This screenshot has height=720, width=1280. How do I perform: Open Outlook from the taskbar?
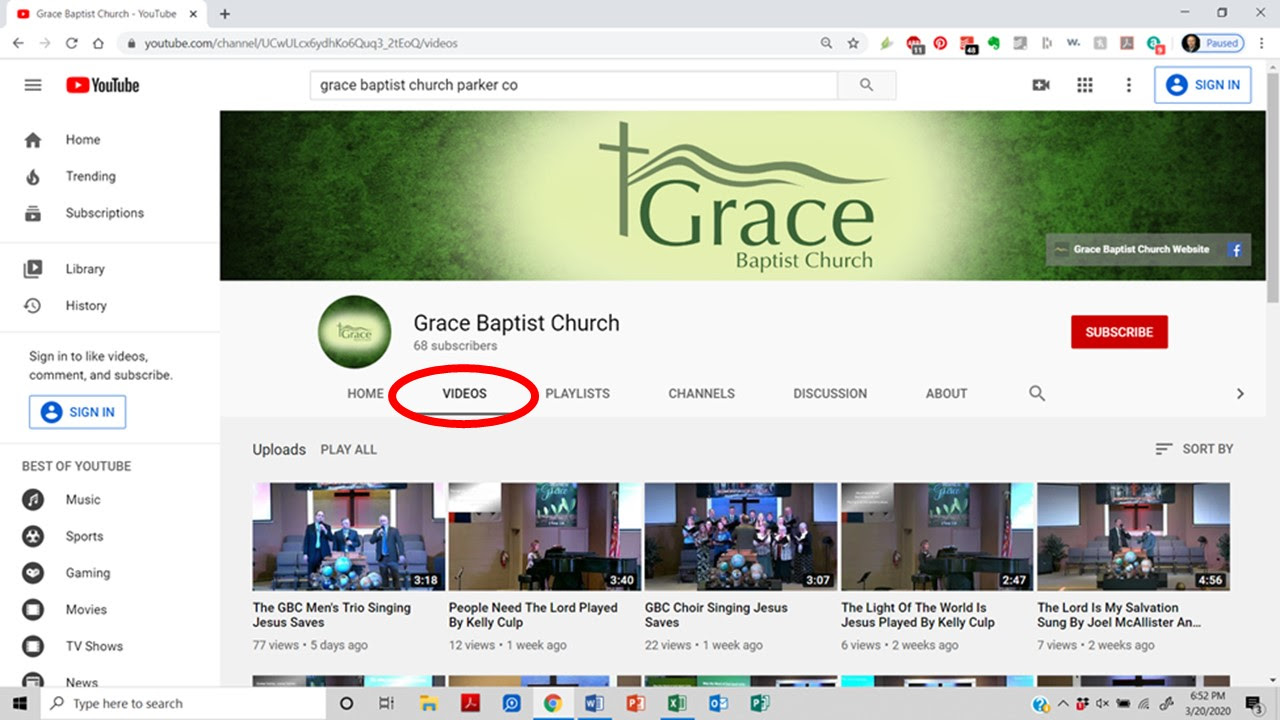pos(718,703)
